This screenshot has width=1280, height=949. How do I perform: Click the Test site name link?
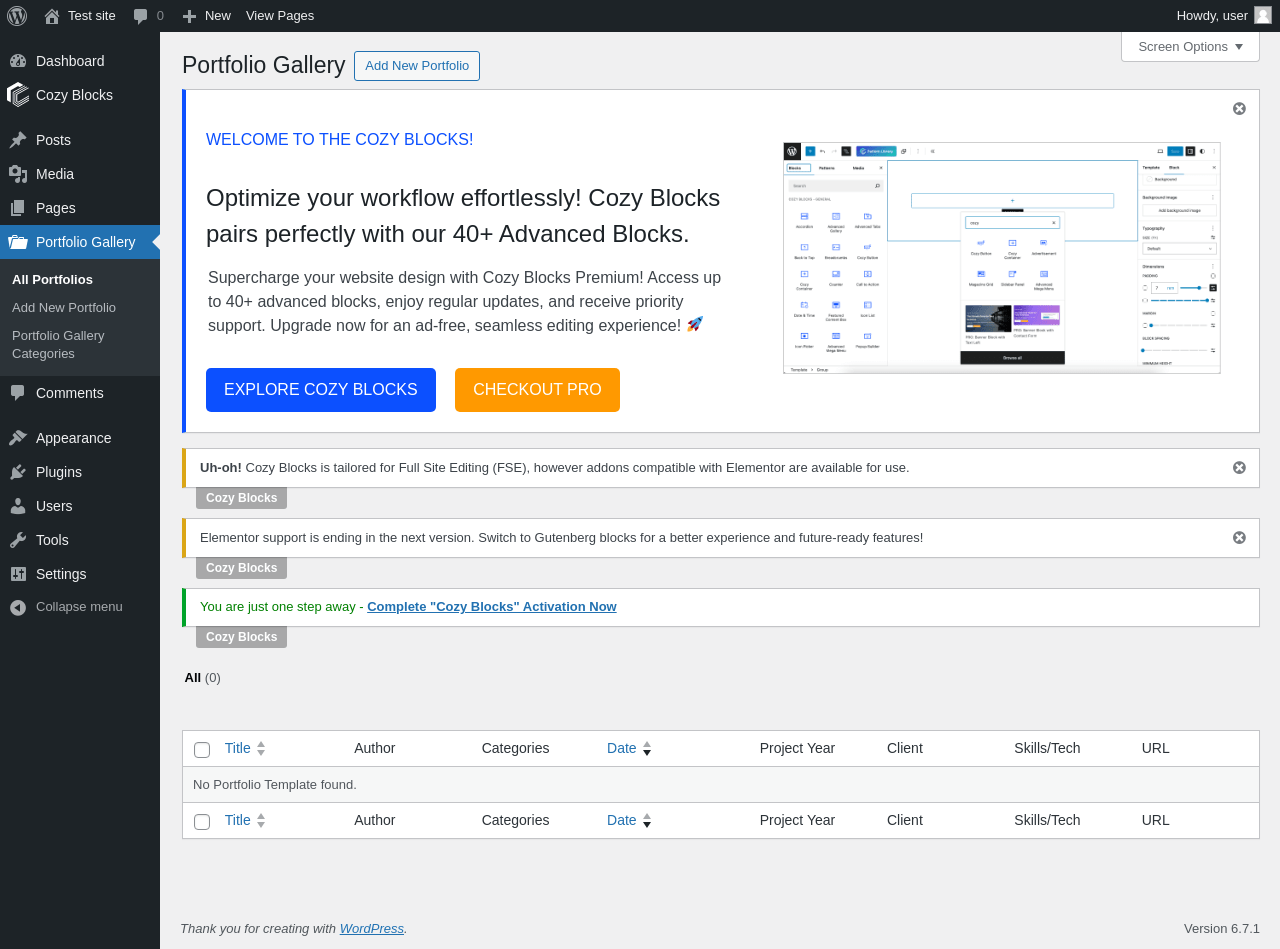92,16
